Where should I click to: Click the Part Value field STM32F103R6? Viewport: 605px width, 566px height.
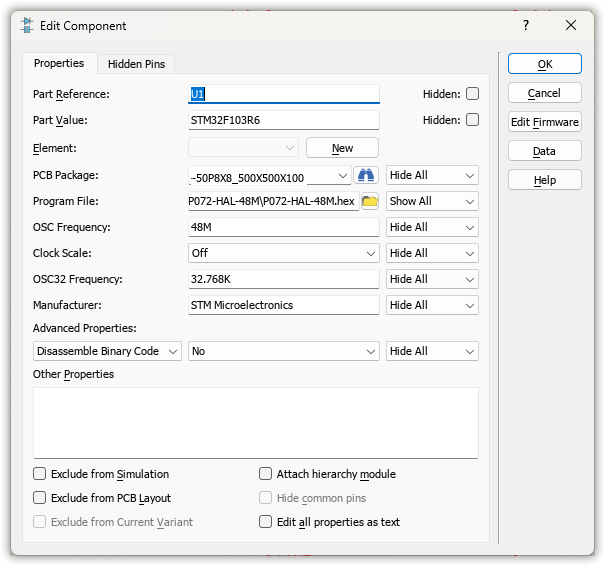pyautogui.click(x=284, y=120)
